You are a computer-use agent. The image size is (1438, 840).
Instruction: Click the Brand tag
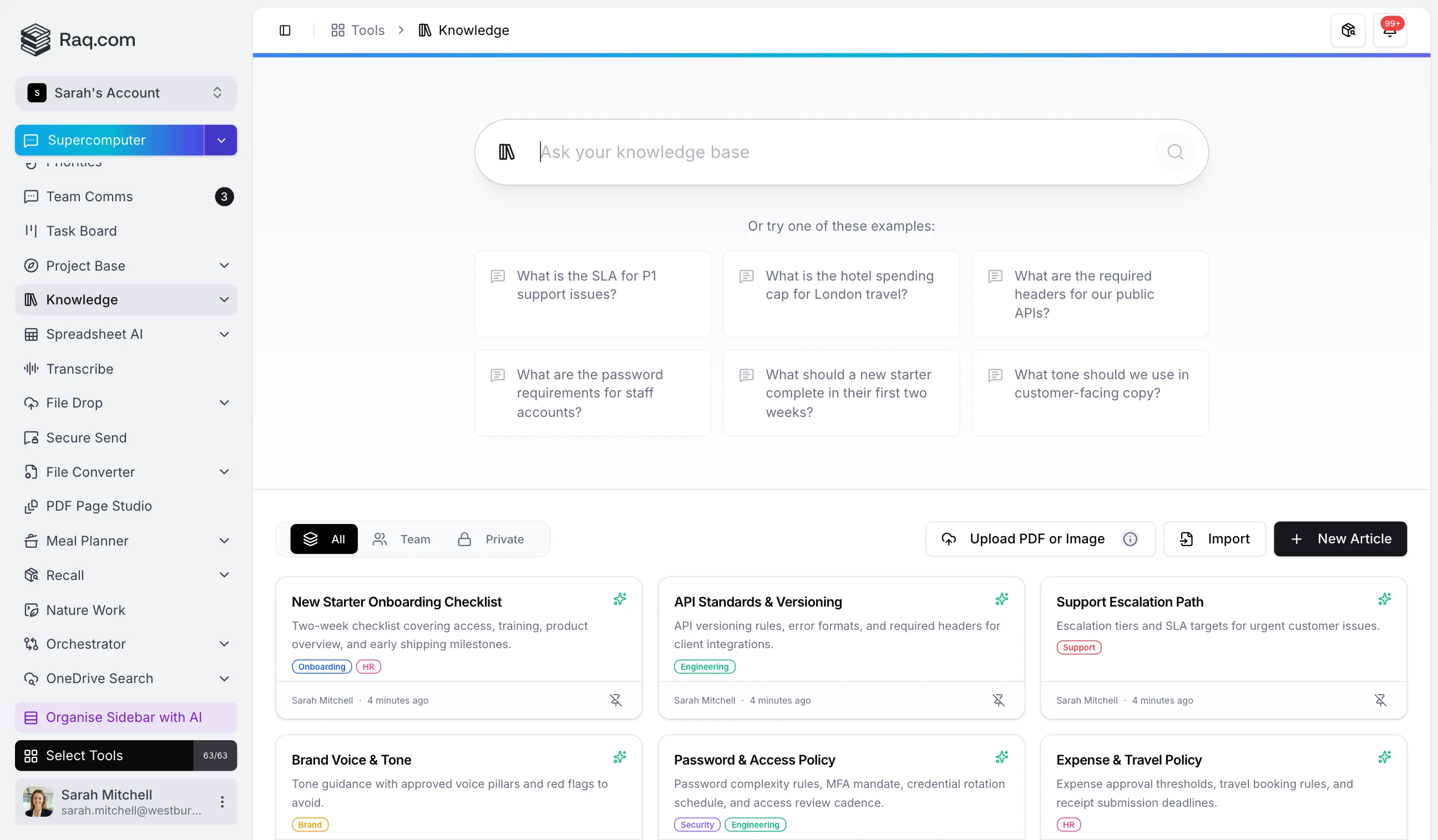310,824
